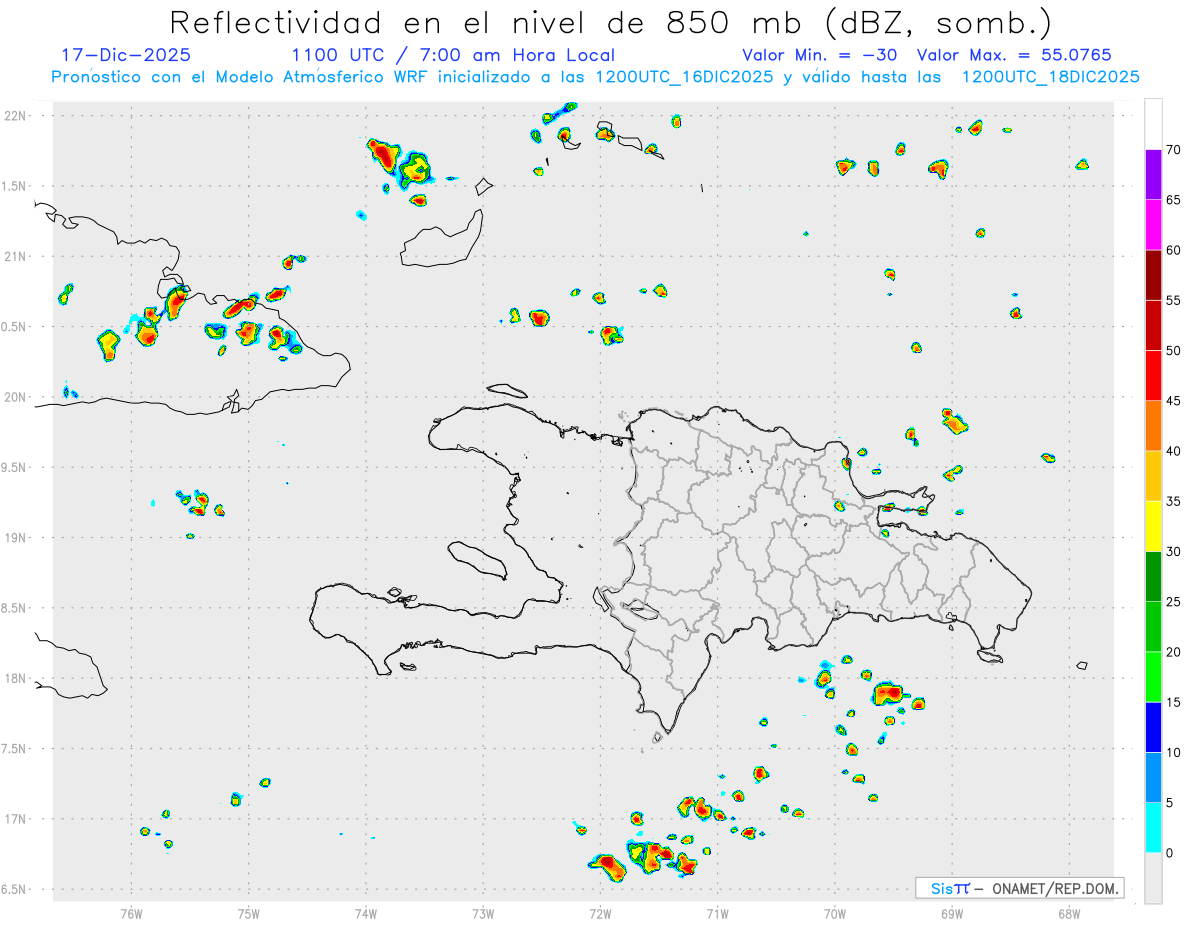The image size is (1200, 927).
Task: Select the dark red 50–55 dBZ colorbar segment
Action: (1153, 326)
